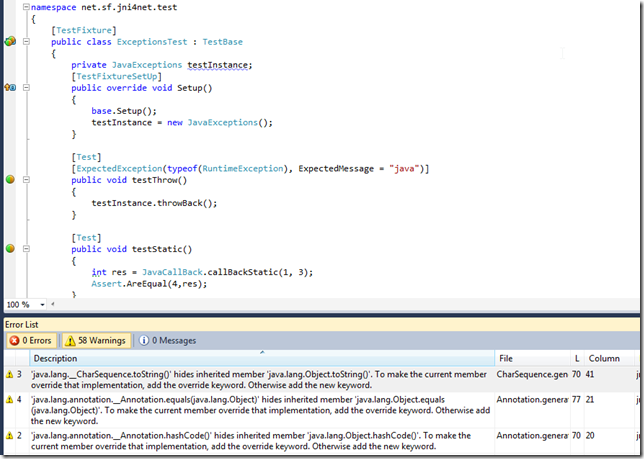Click the test status icon beside ExceptionsTest class
This screenshot has width=644, height=459.
[10, 41]
